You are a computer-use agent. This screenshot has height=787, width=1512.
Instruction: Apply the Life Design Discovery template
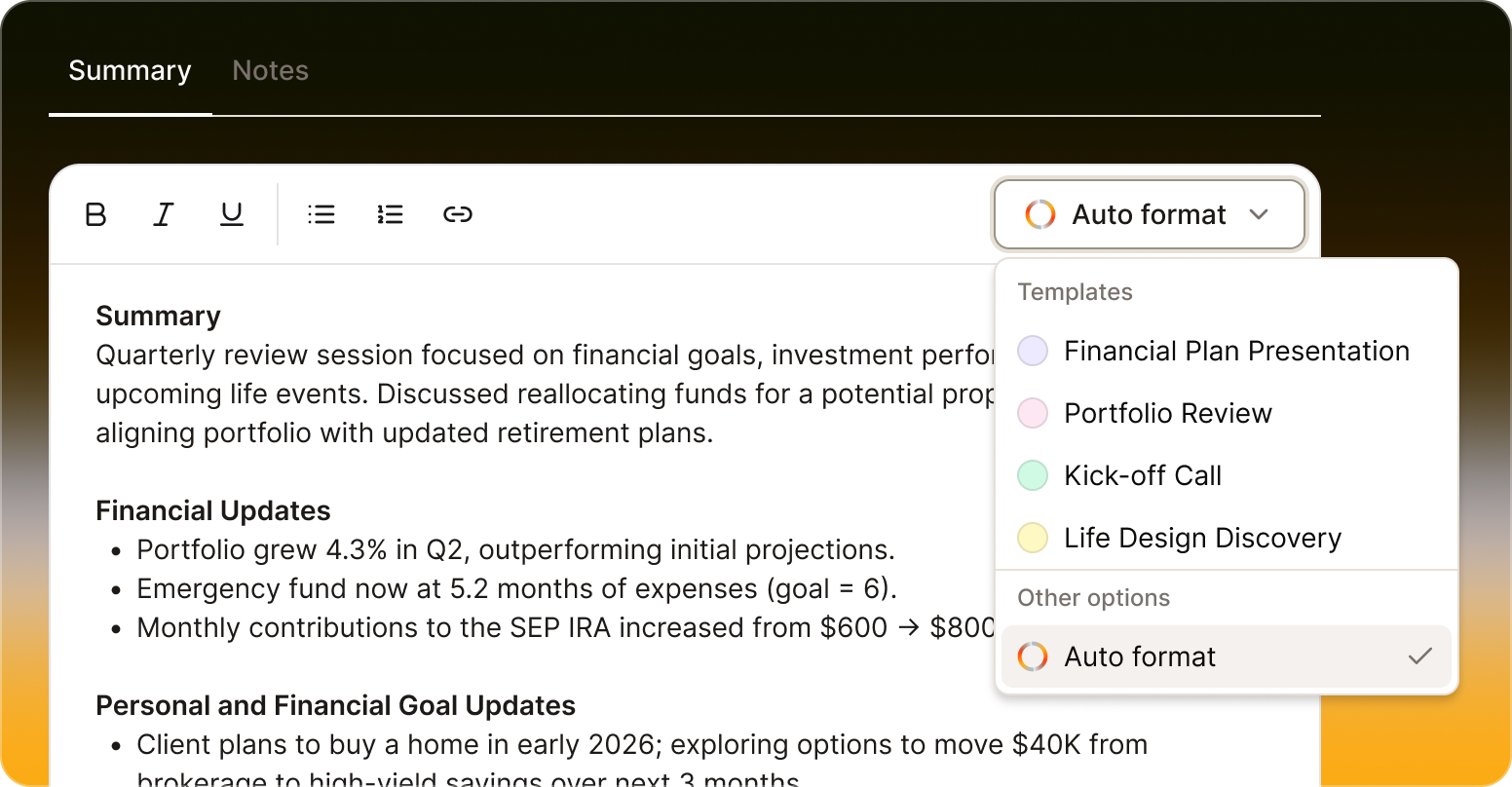click(x=1202, y=538)
